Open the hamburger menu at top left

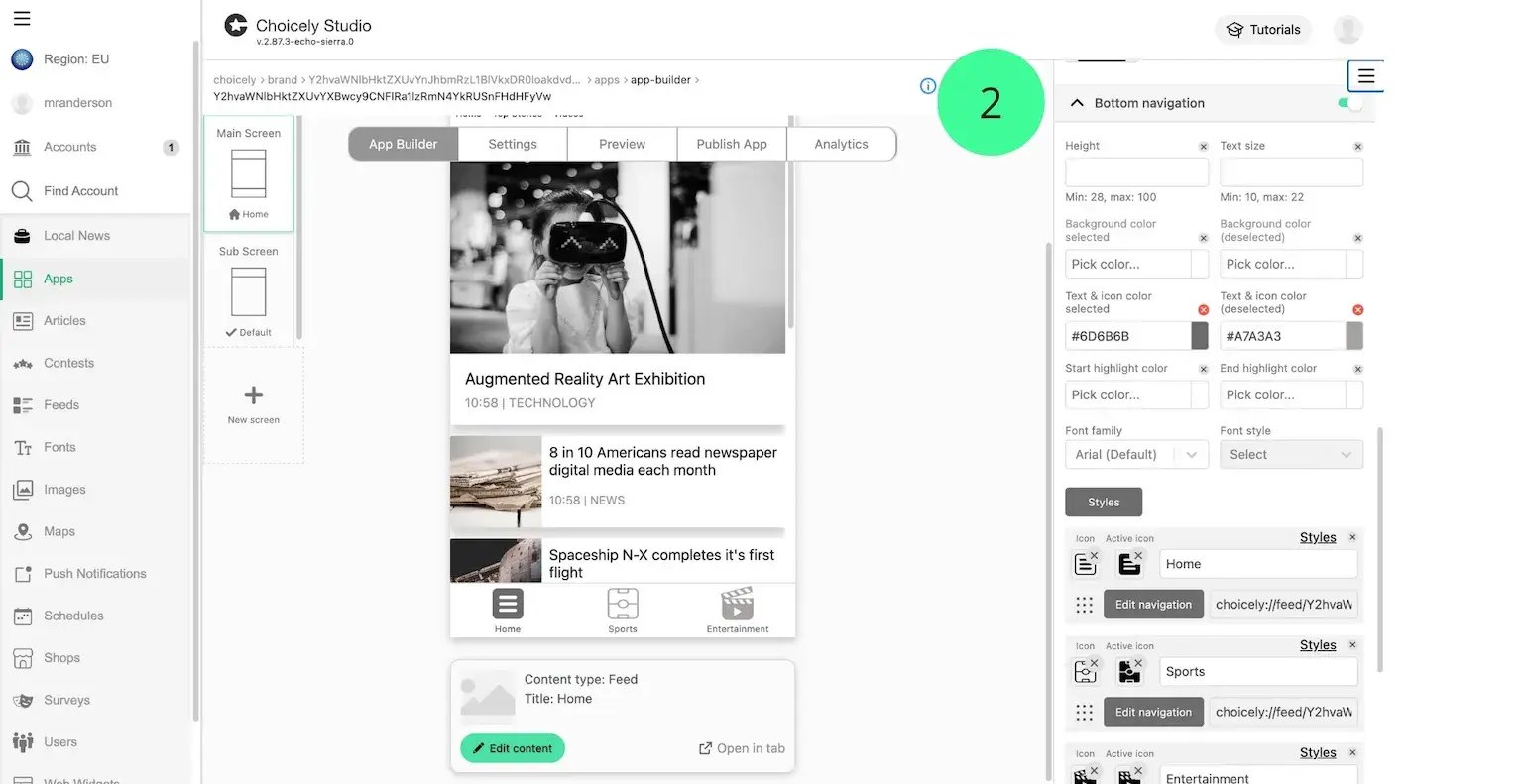point(22,18)
